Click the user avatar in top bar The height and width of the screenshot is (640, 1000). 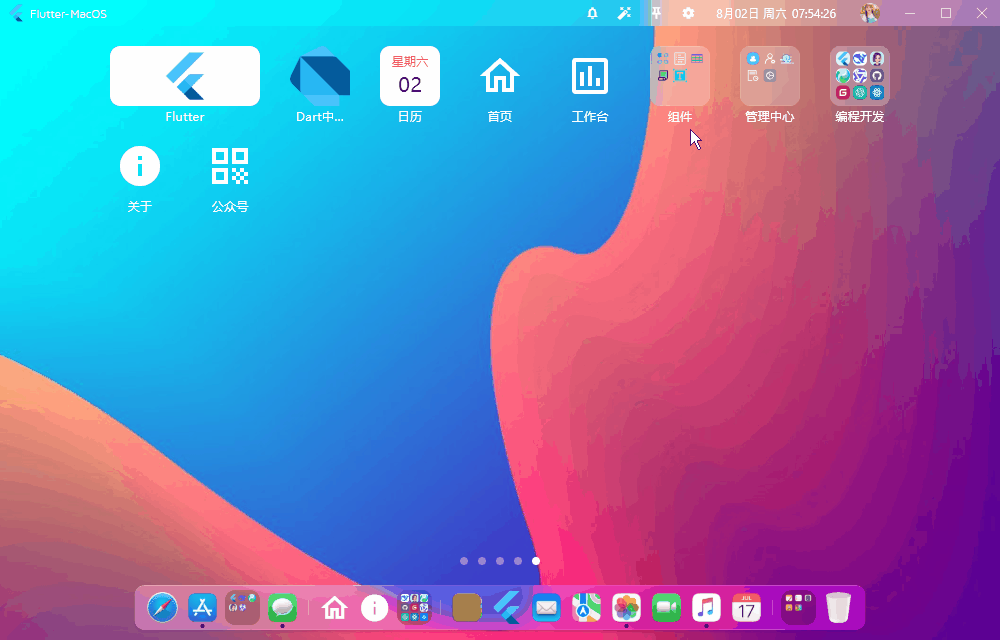point(870,14)
